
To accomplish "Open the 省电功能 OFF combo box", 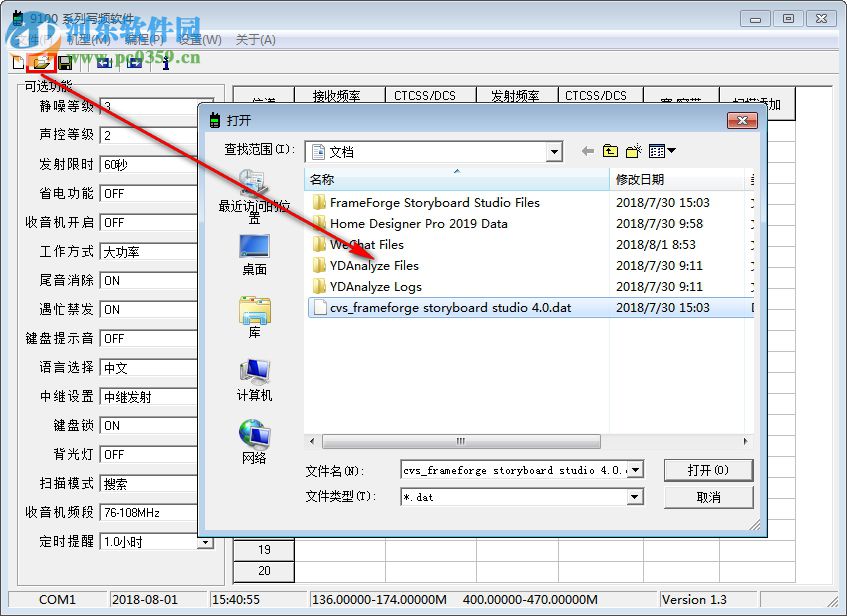I will point(149,193).
